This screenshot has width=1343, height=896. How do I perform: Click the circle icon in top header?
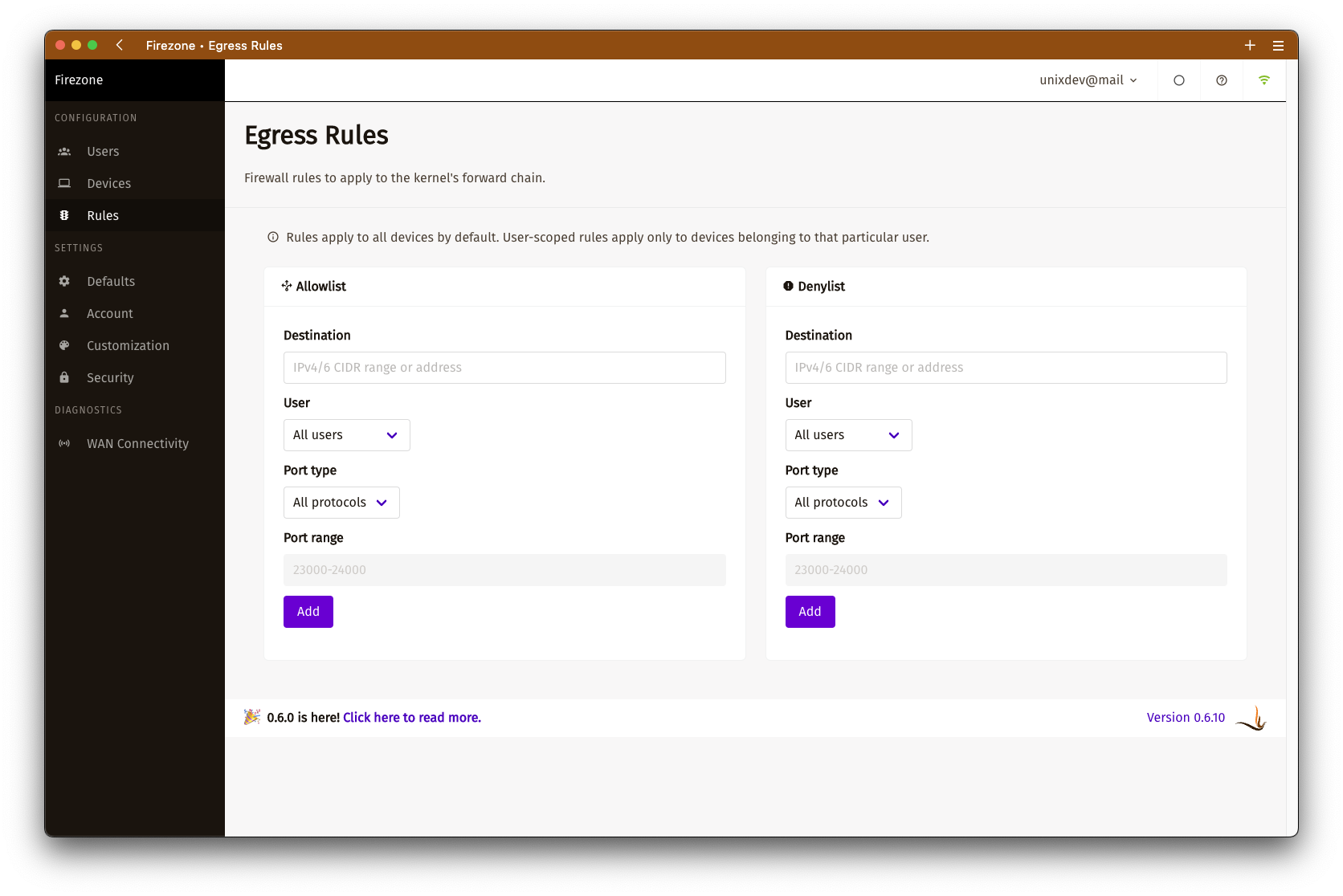point(1179,80)
